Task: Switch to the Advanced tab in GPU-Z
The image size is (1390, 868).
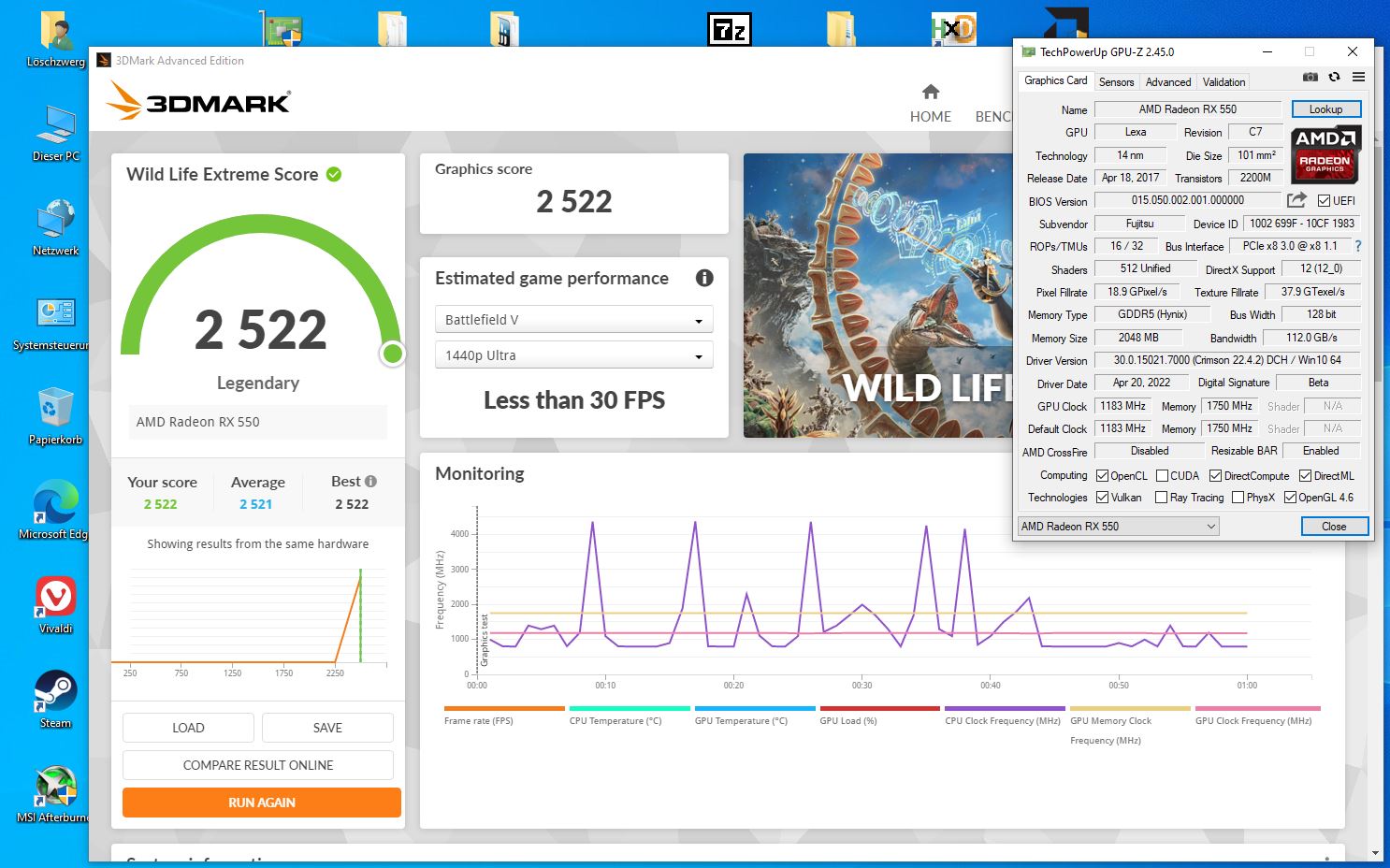Action: pyautogui.click(x=1168, y=82)
